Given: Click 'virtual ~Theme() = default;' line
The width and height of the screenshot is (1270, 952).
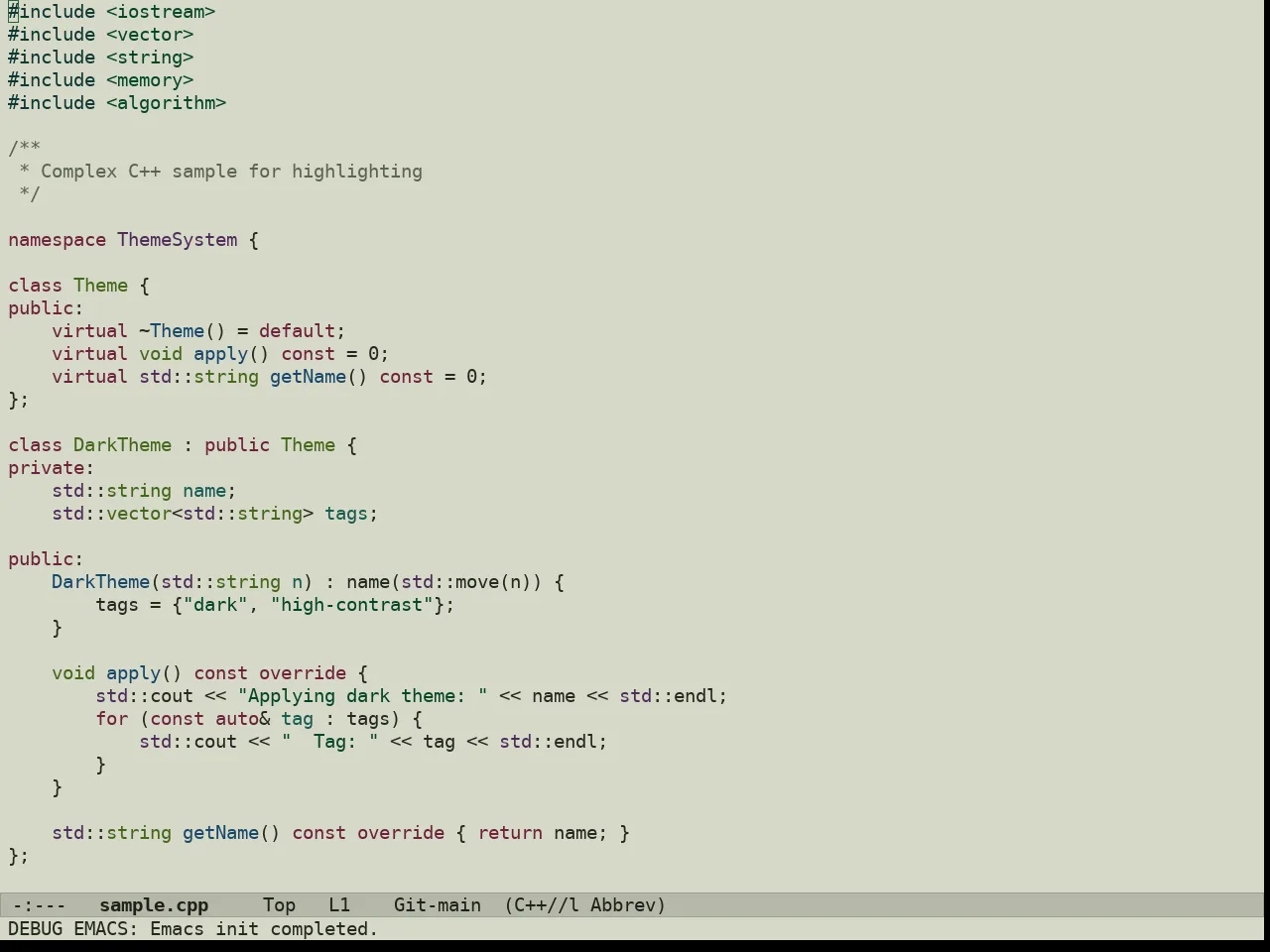Looking at the screenshot, I should click(198, 331).
